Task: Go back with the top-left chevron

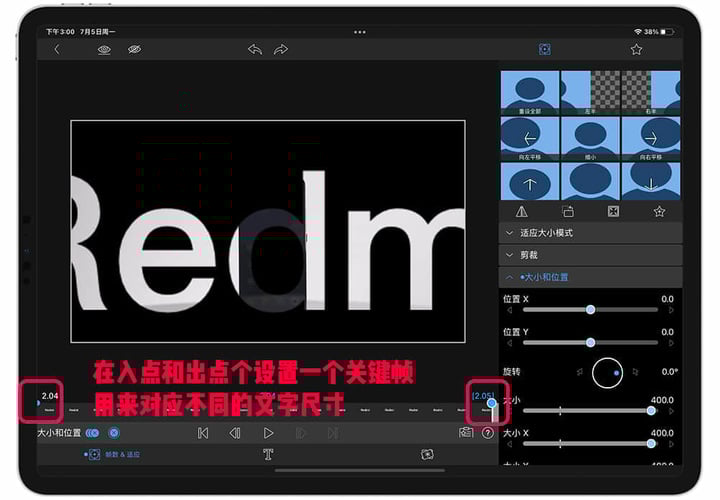Action: click(57, 50)
